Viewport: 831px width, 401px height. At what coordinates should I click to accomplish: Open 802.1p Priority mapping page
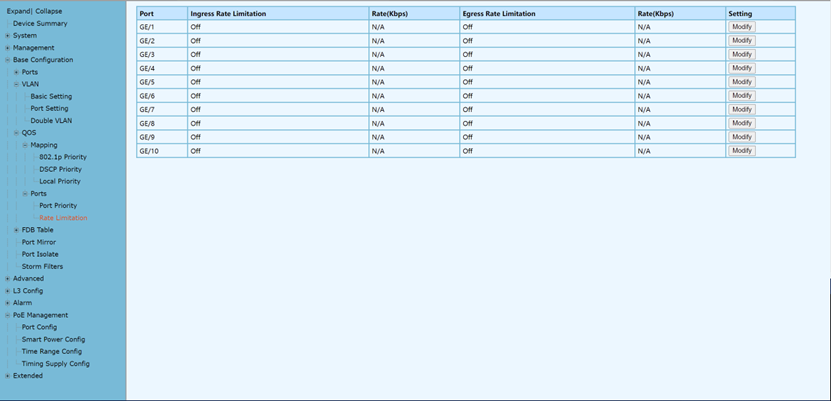click(62, 157)
